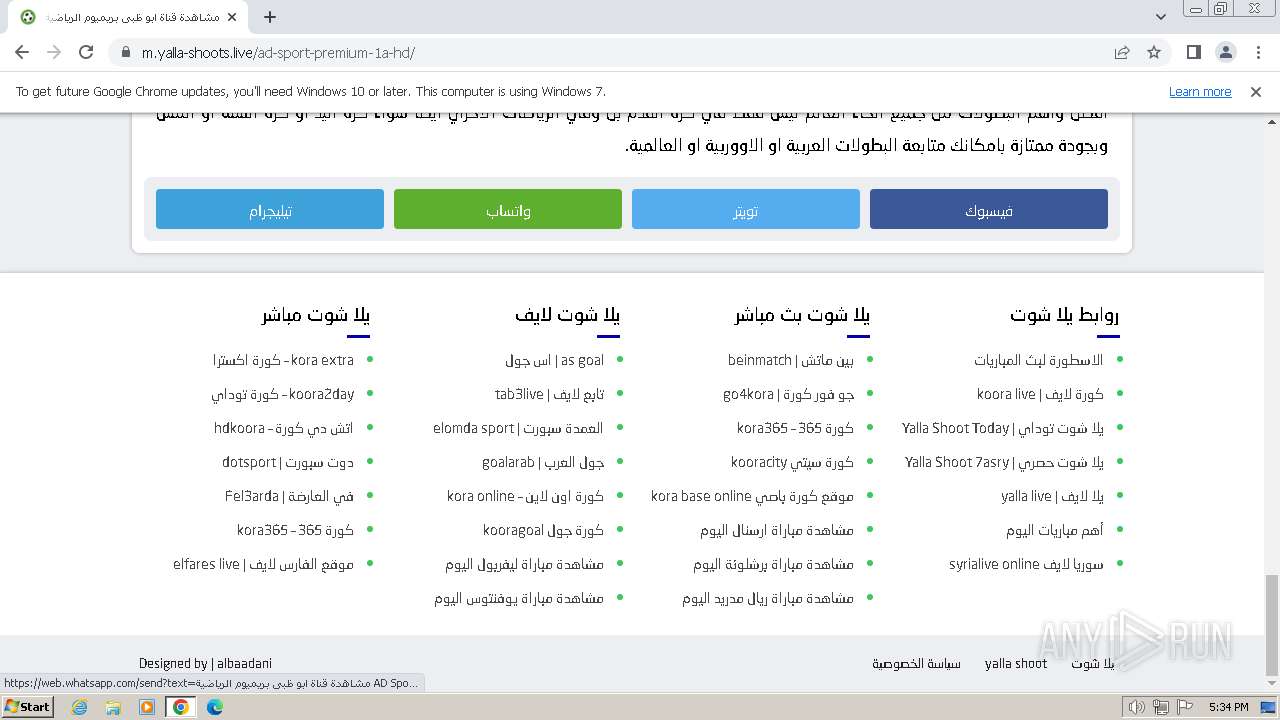This screenshot has height=720, width=1280.
Task: Open the kora online link
Action: point(525,496)
